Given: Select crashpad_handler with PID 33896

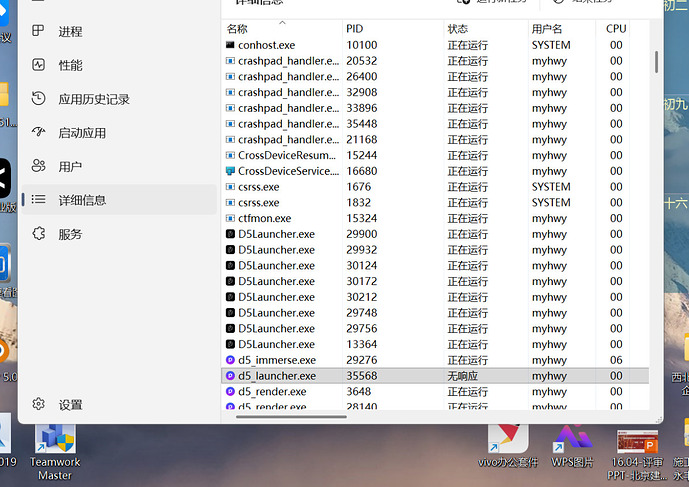Looking at the screenshot, I should tap(435, 108).
